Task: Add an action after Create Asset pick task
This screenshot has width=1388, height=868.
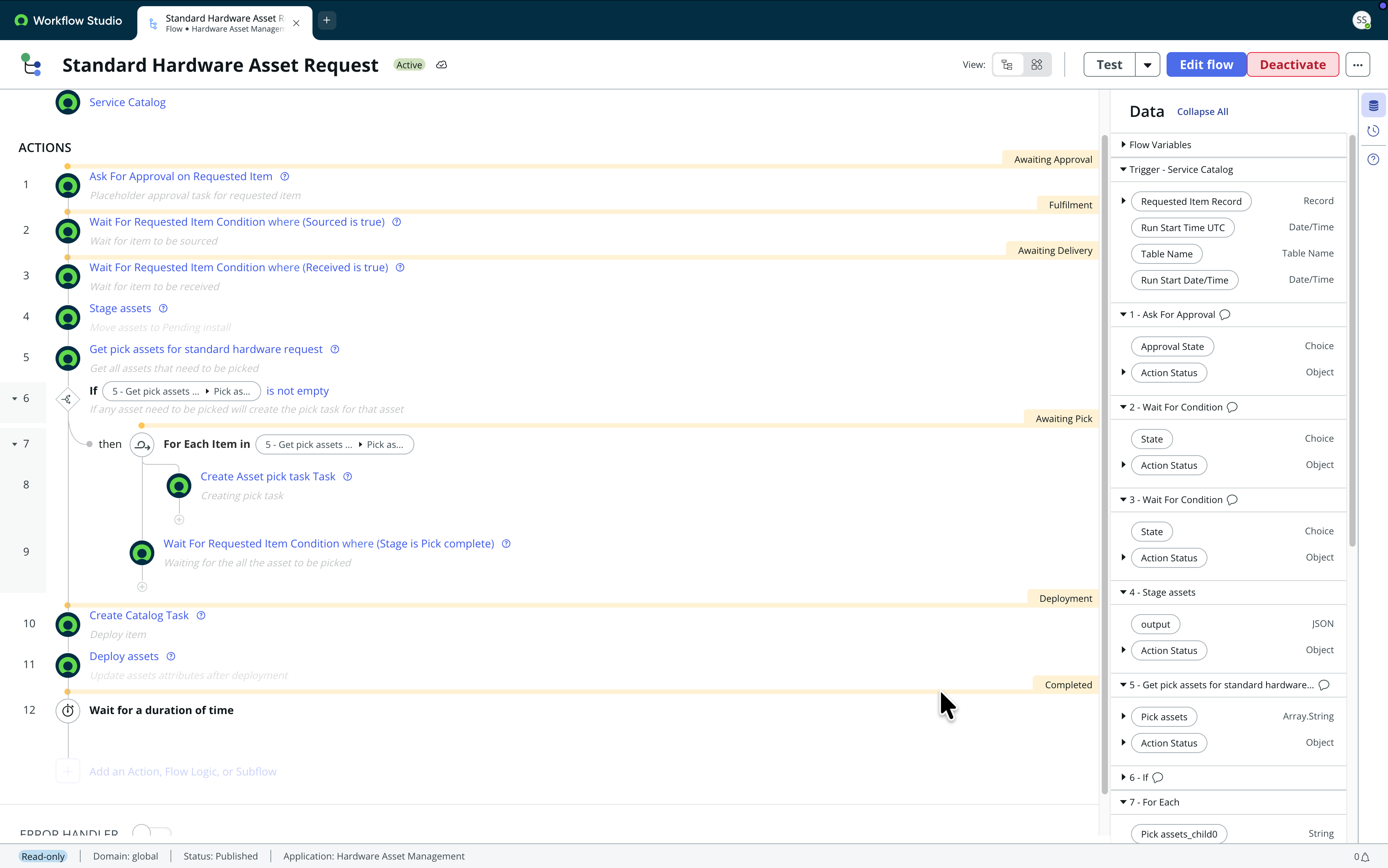Action: [179, 520]
